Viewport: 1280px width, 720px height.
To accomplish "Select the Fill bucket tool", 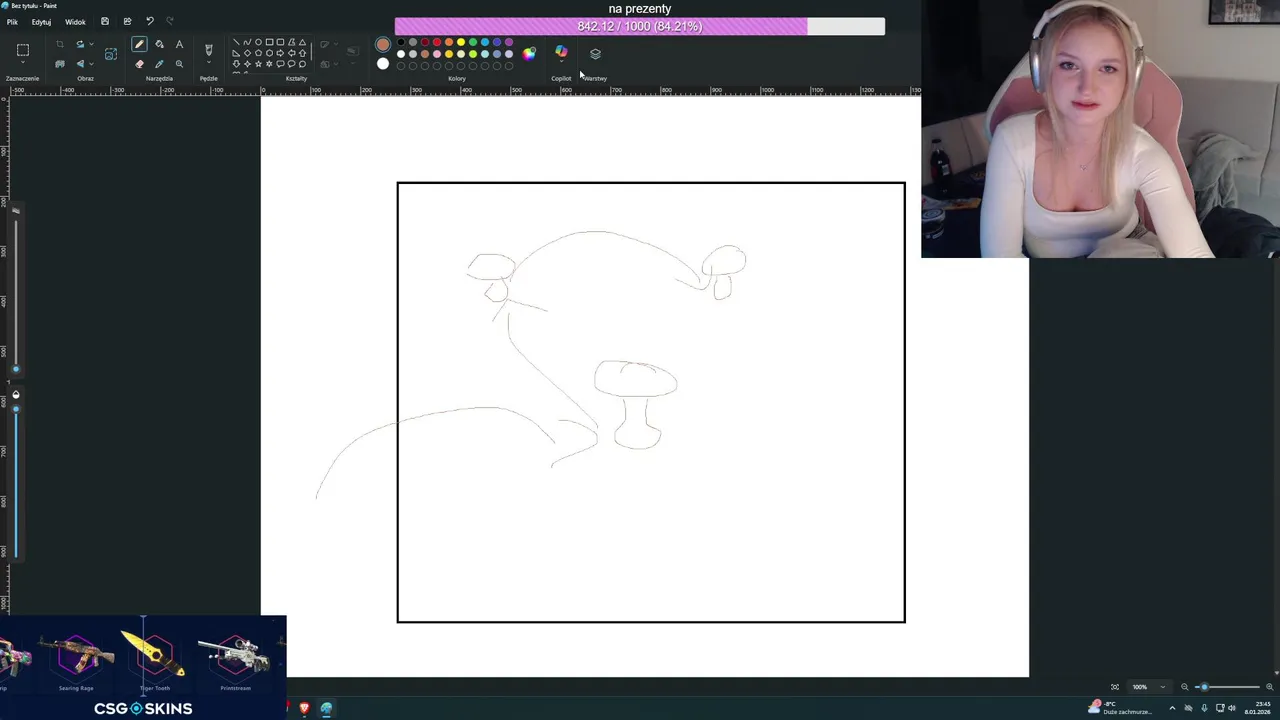I will (x=159, y=44).
